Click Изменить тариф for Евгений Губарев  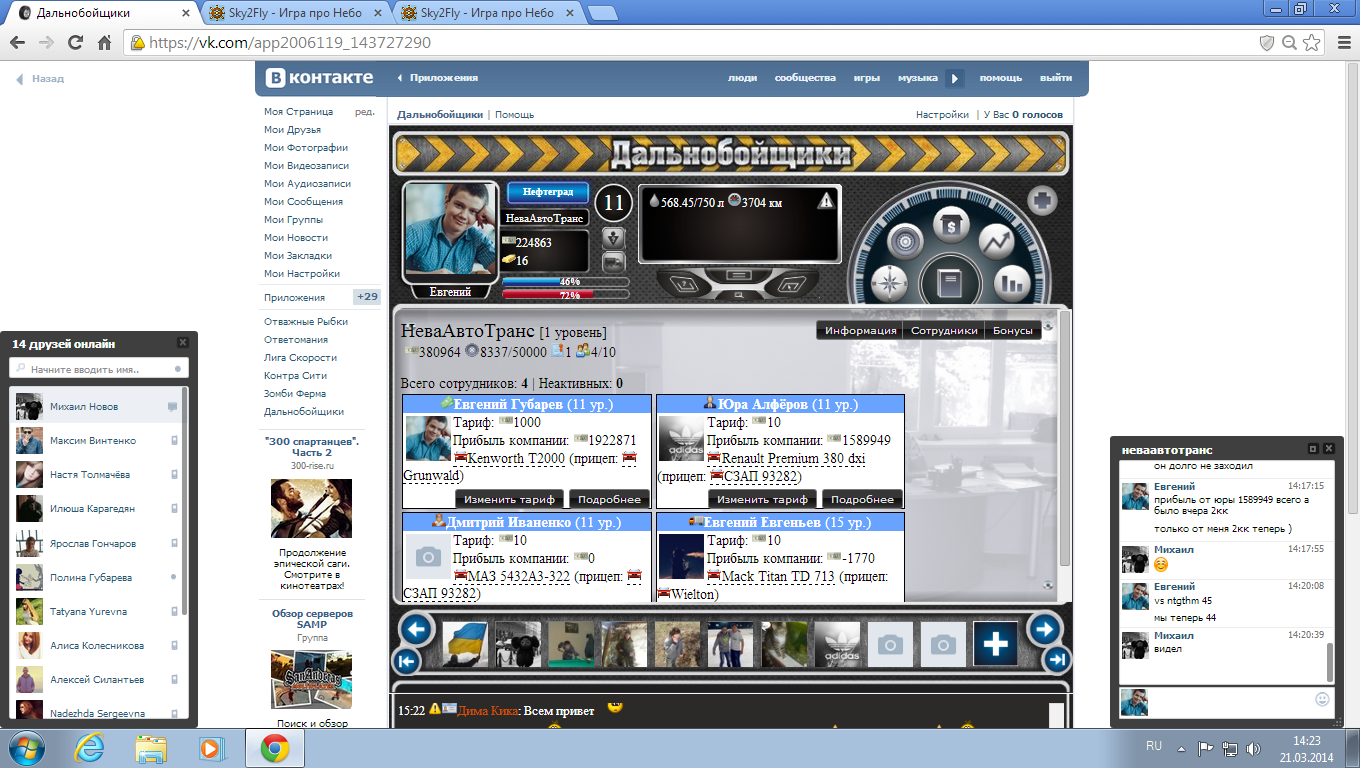(510, 499)
